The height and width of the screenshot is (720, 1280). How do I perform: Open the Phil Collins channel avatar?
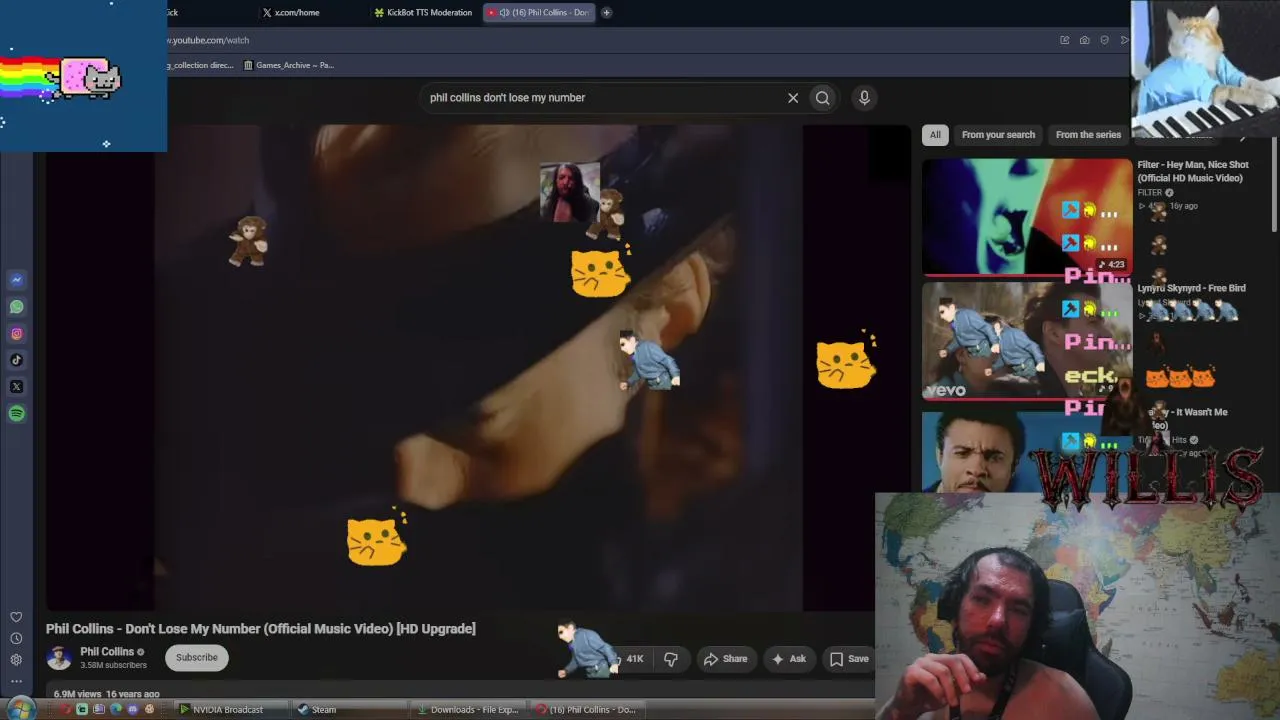coord(59,658)
